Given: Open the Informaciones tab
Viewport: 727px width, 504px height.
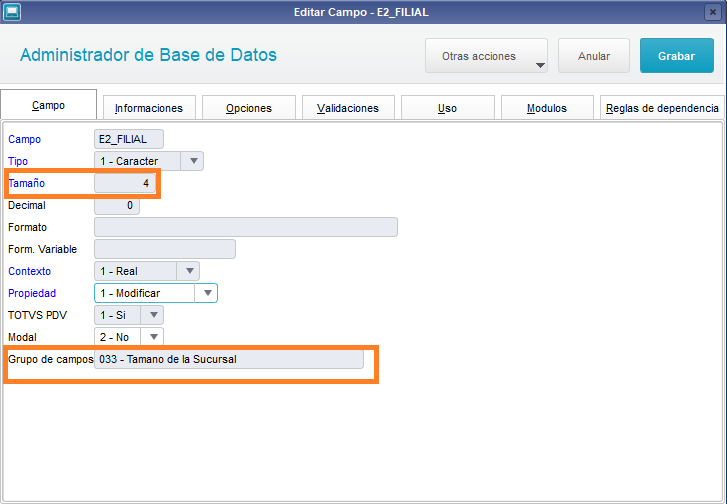Looking at the screenshot, I should [149, 108].
